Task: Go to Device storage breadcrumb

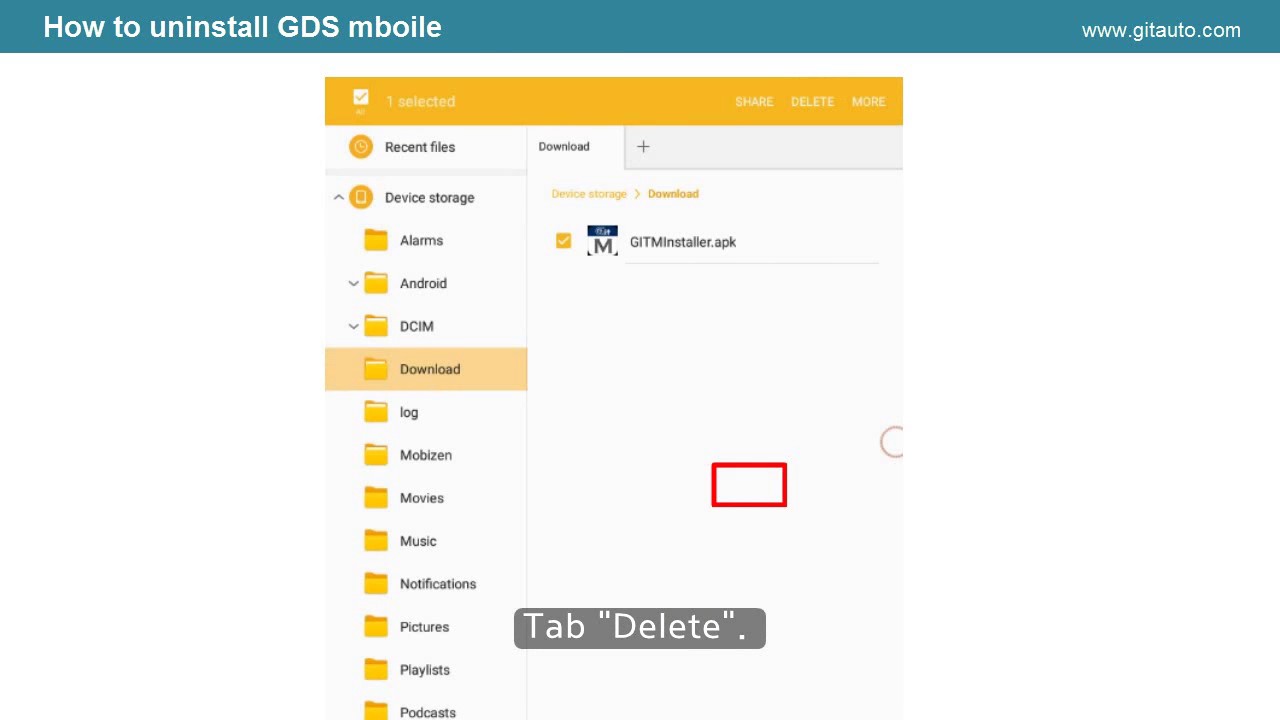Action: tap(589, 194)
